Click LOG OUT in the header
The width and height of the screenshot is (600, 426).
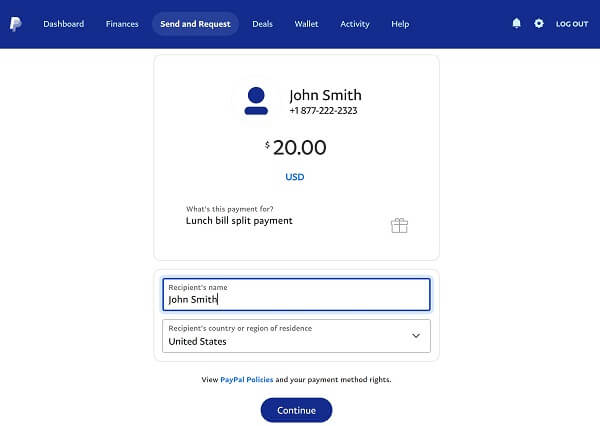(572, 24)
